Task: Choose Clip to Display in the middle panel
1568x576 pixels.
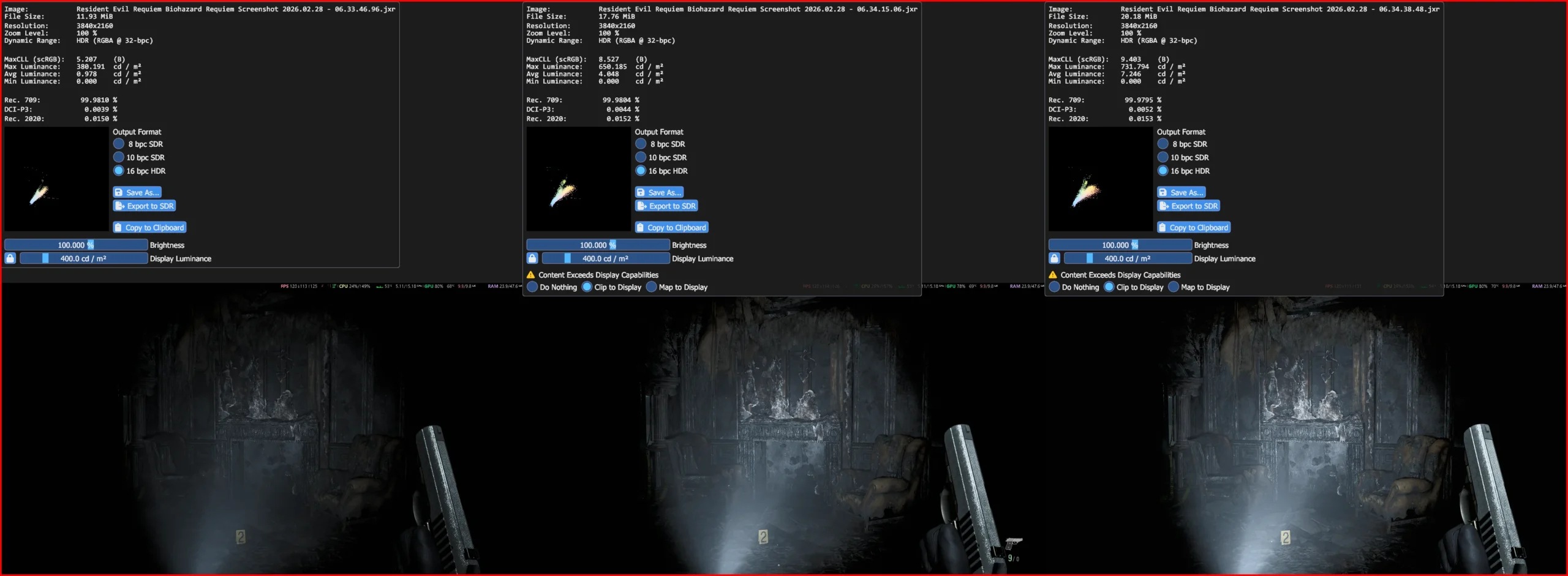Action: click(x=587, y=287)
